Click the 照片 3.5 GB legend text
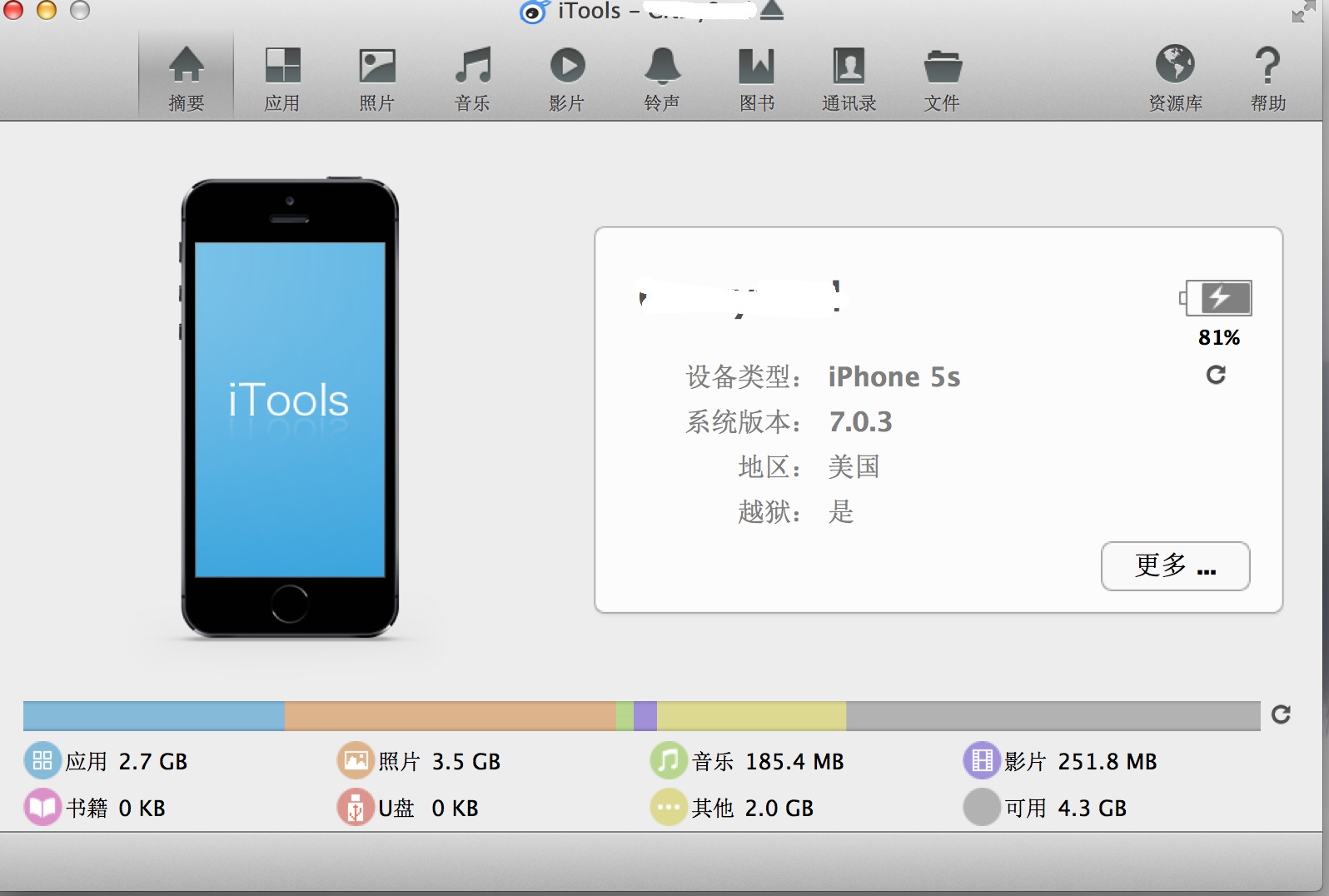The width and height of the screenshot is (1329, 896). click(x=440, y=761)
